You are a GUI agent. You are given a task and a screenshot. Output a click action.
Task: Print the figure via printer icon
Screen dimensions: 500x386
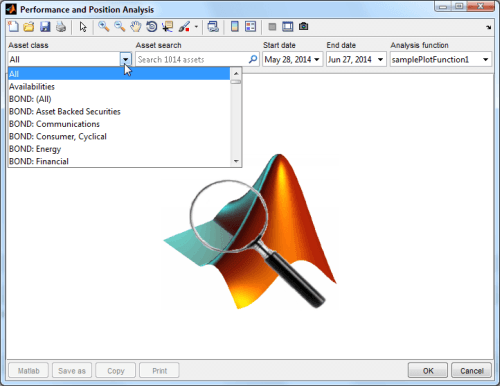coord(61,27)
